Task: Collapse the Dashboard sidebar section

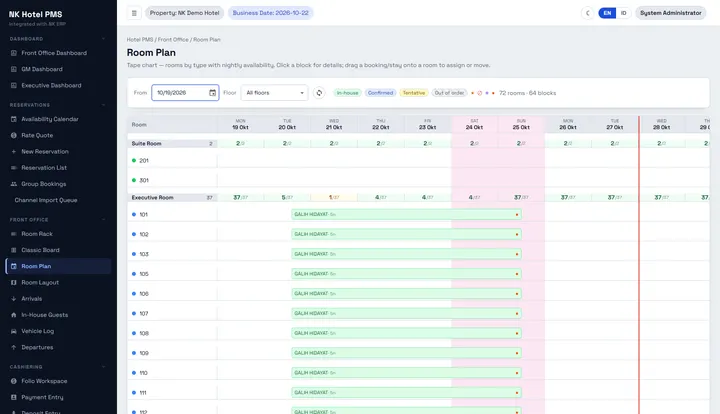Action: [x=103, y=39]
